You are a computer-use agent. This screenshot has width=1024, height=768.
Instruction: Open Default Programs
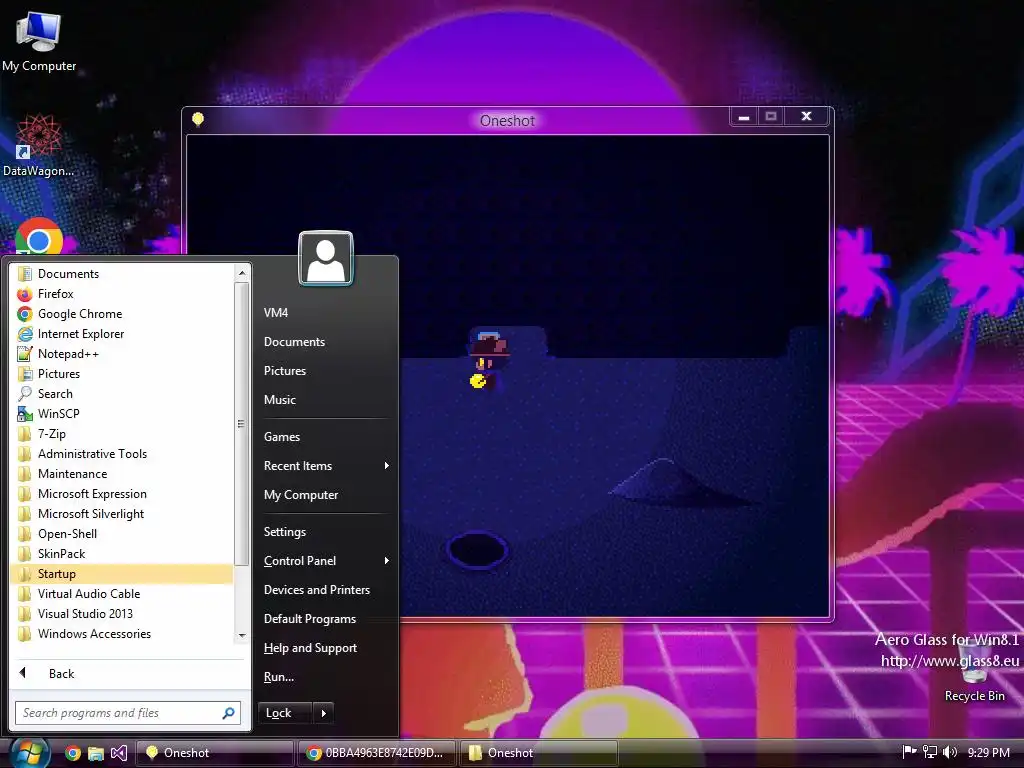click(x=310, y=619)
